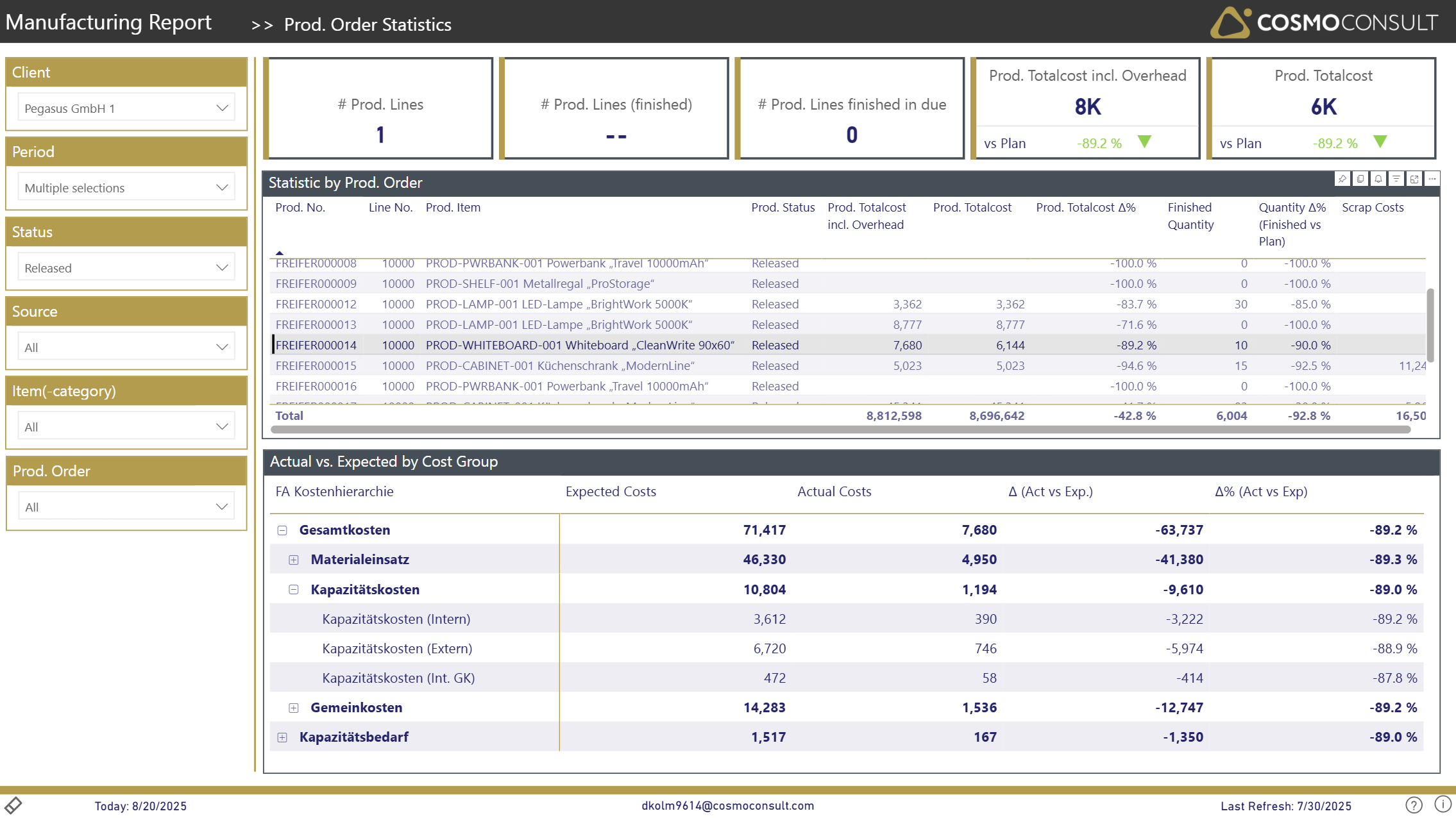Click the help question mark icon
1456x818 pixels.
[x=1414, y=805]
